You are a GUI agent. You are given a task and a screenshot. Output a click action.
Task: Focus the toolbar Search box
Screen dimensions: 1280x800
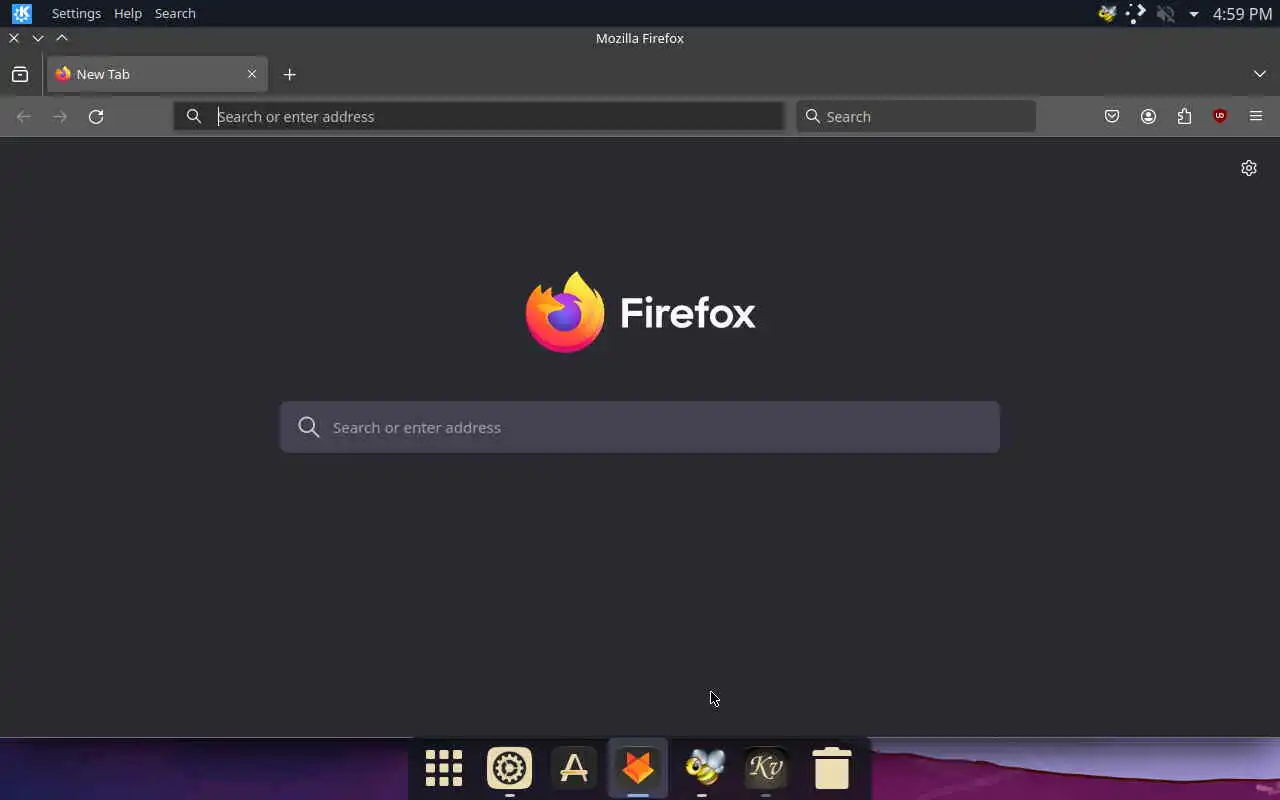[916, 117]
